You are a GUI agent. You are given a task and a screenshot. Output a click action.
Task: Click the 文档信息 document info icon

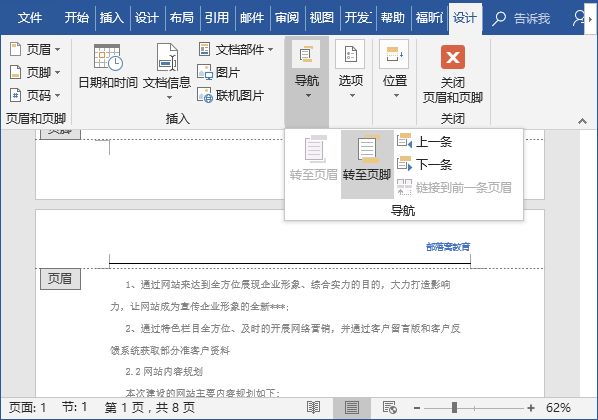point(167,57)
